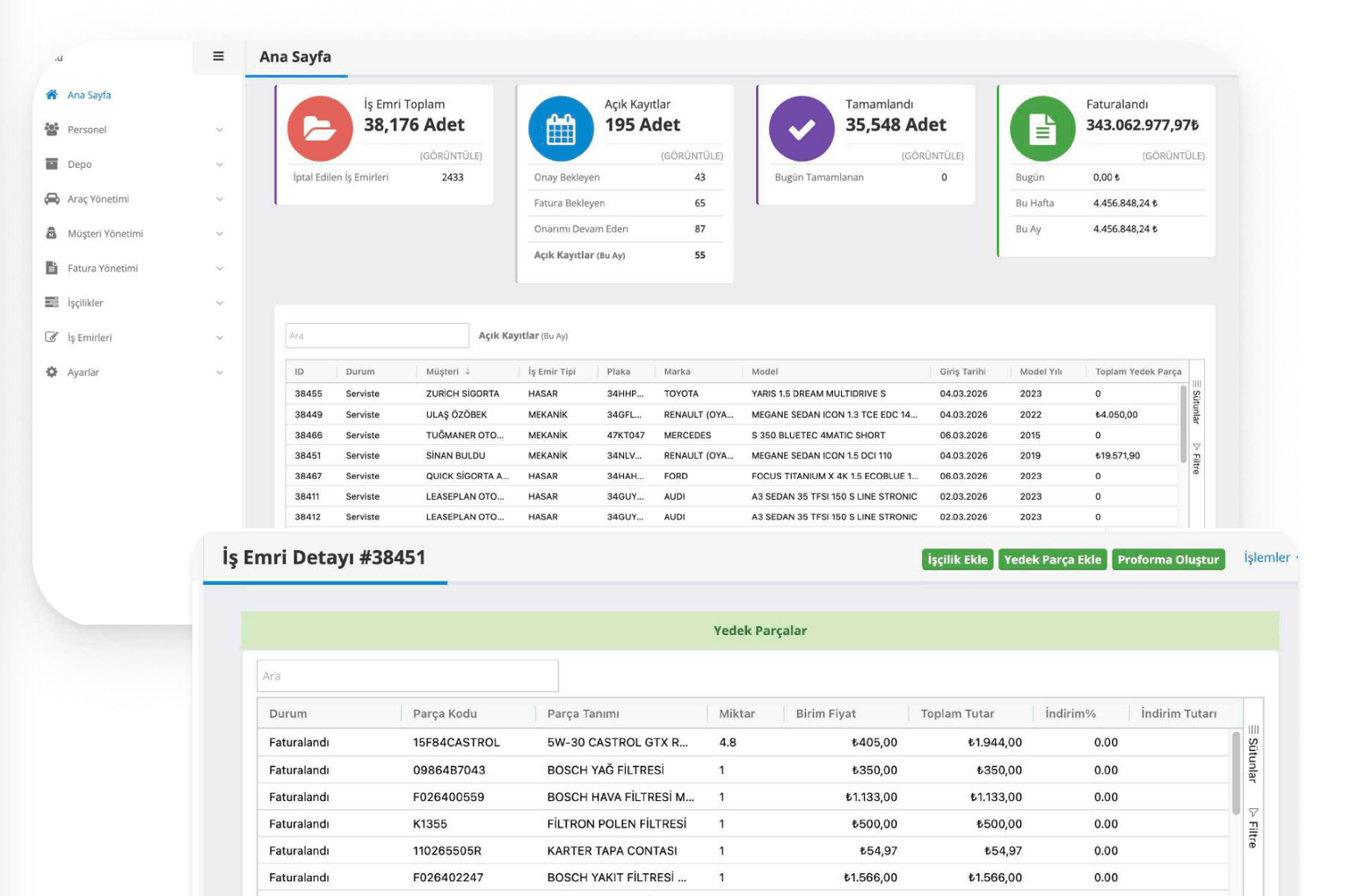Screen dimensions: 1350x896
Task: Click the Ara search field in Yedek Parçalar
Action: [407, 676]
